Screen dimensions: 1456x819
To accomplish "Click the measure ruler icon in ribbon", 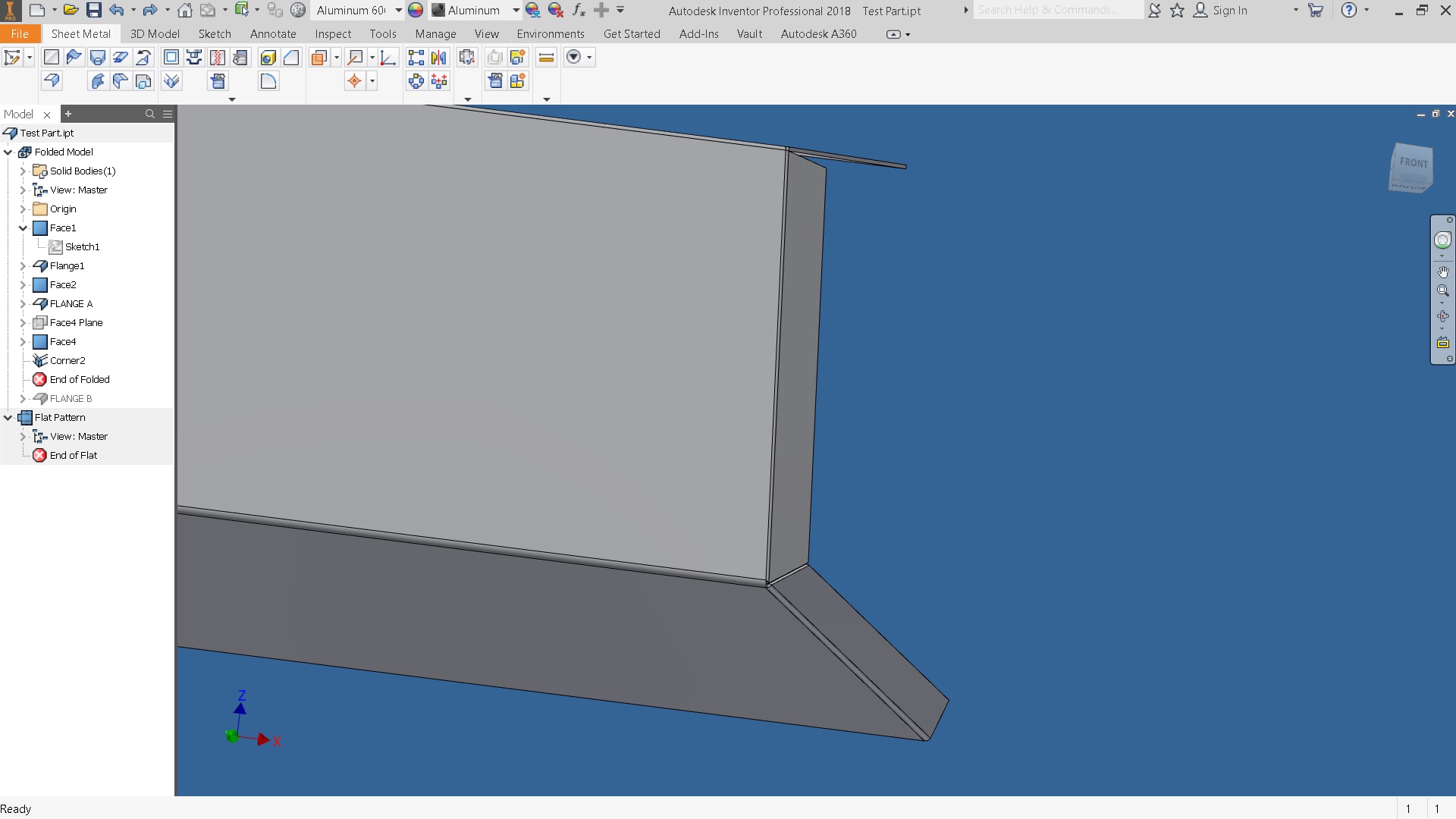I will tap(546, 58).
